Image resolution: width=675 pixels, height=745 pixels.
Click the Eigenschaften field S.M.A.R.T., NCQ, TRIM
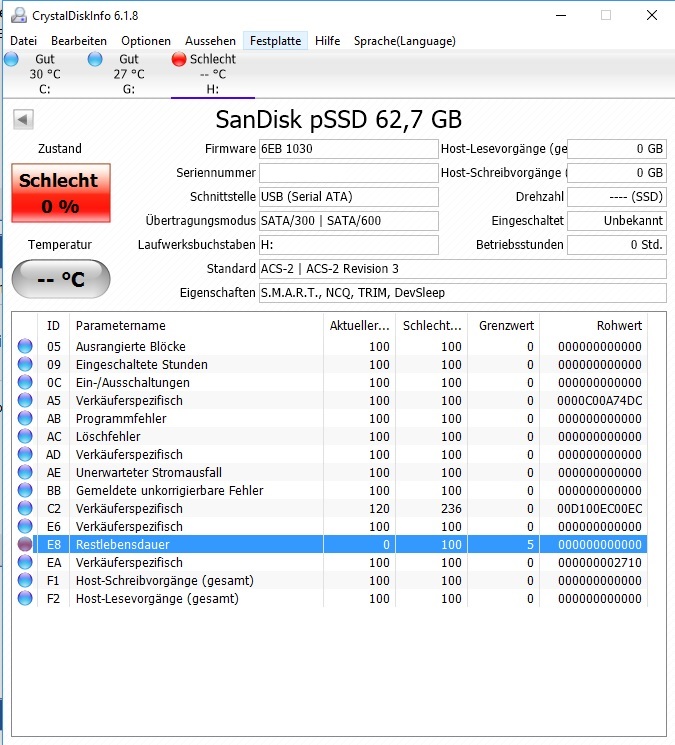point(463,293)
